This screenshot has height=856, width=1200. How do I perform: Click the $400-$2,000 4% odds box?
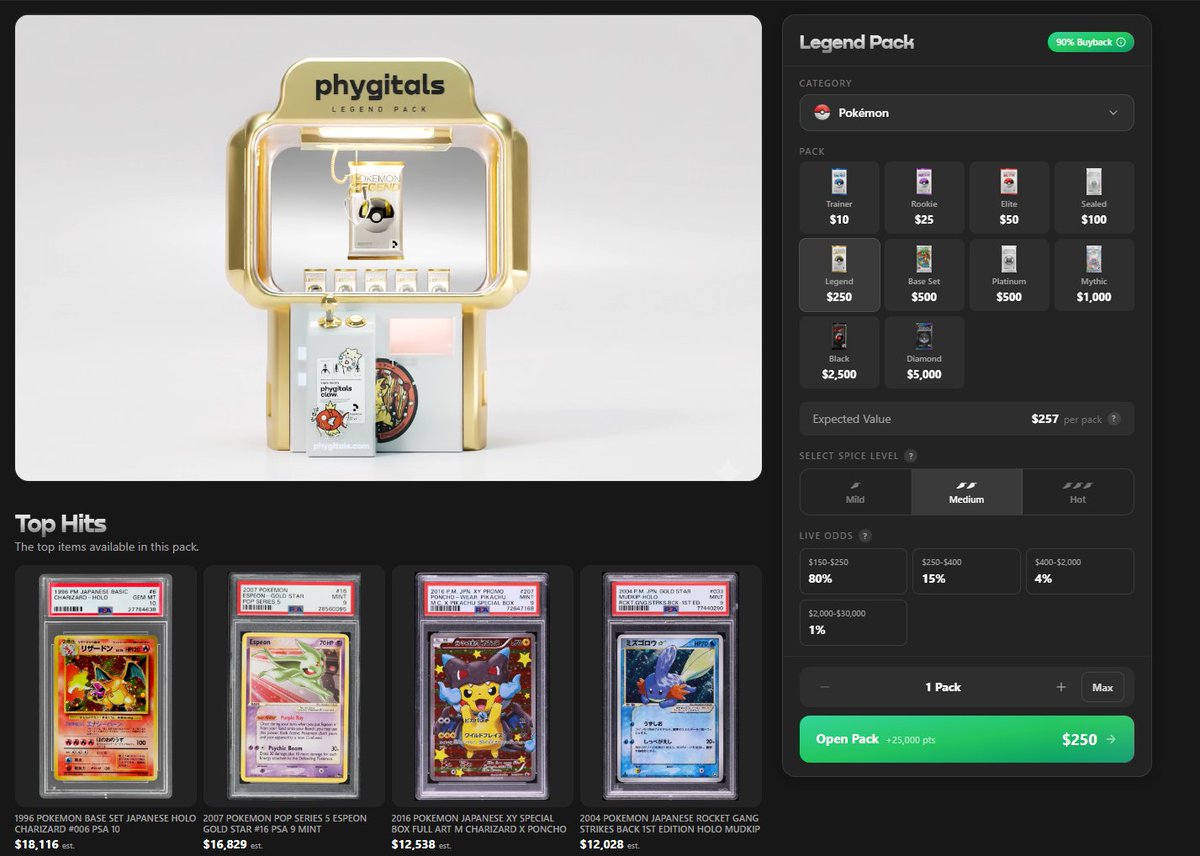(x=1080, y=571)
